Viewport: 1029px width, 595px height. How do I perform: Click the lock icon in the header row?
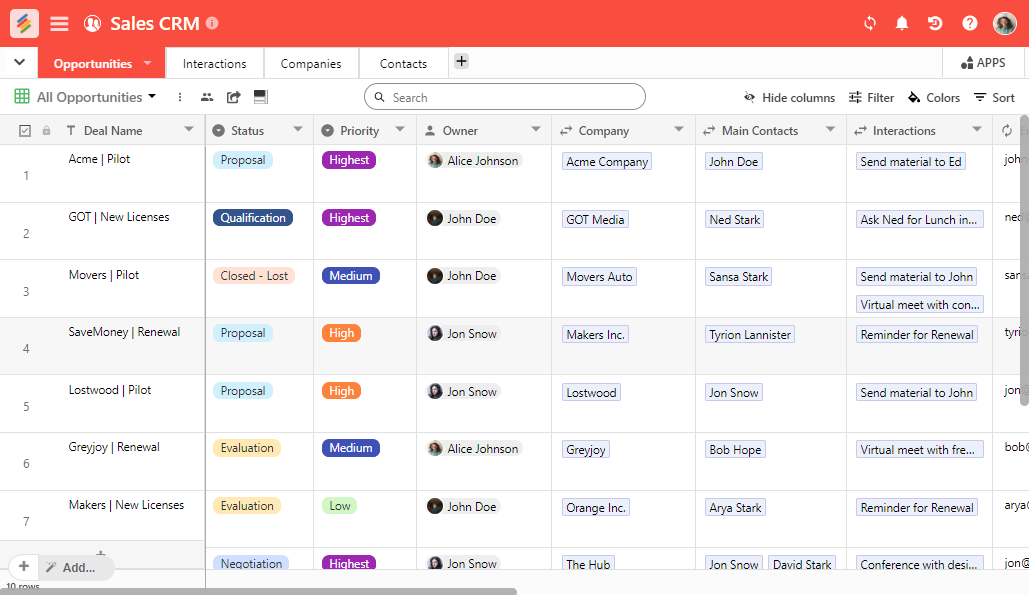pyautogui.click(x=46, y=130)
